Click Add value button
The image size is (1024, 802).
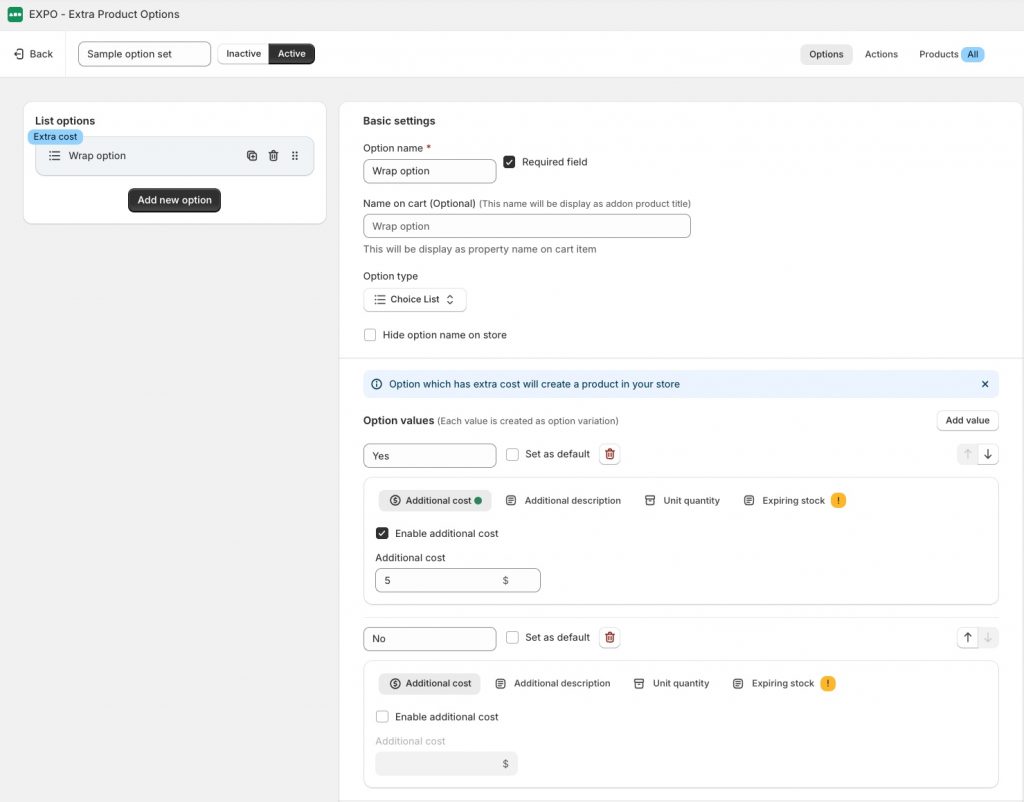click(967, 421)
